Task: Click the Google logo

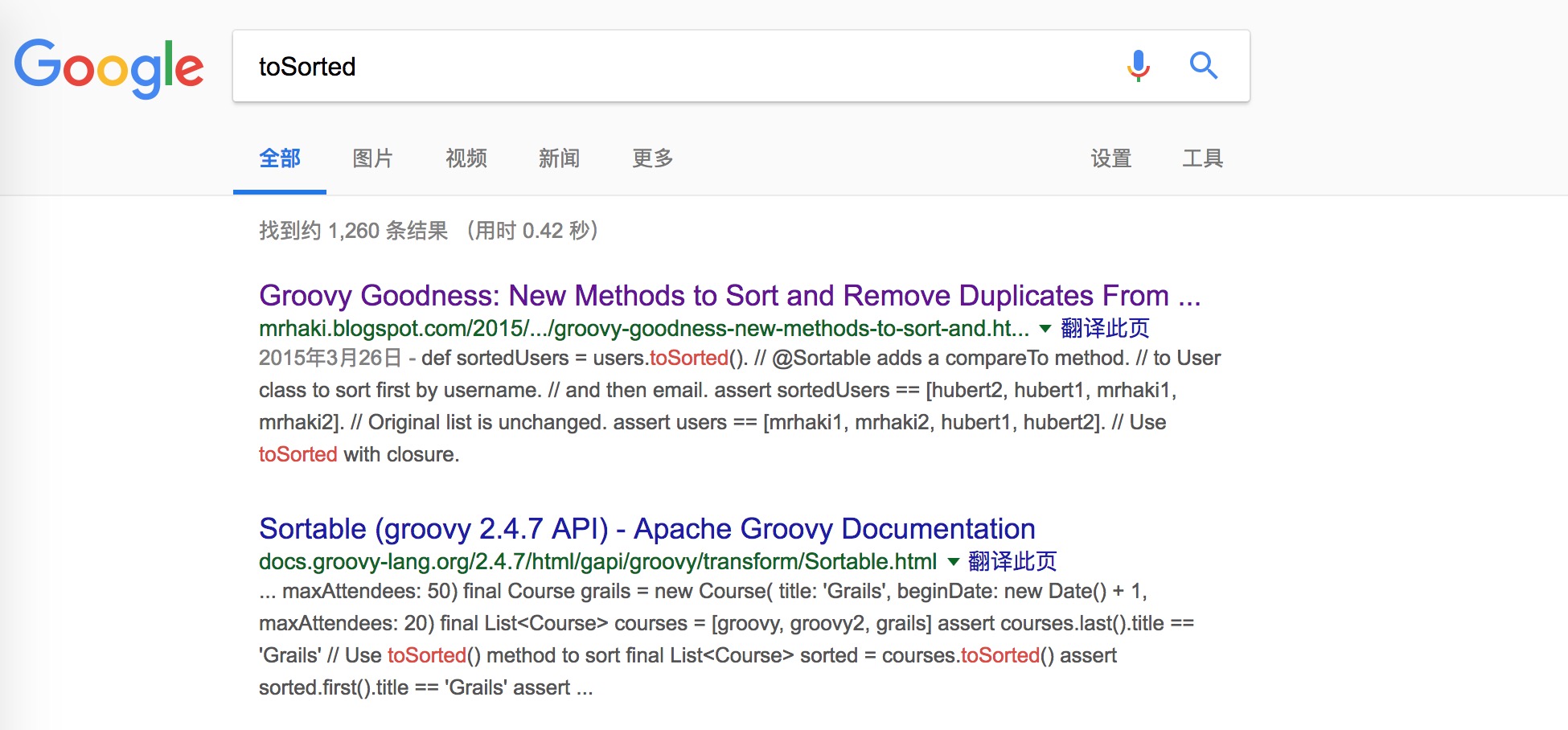Action: click(109, 68)
